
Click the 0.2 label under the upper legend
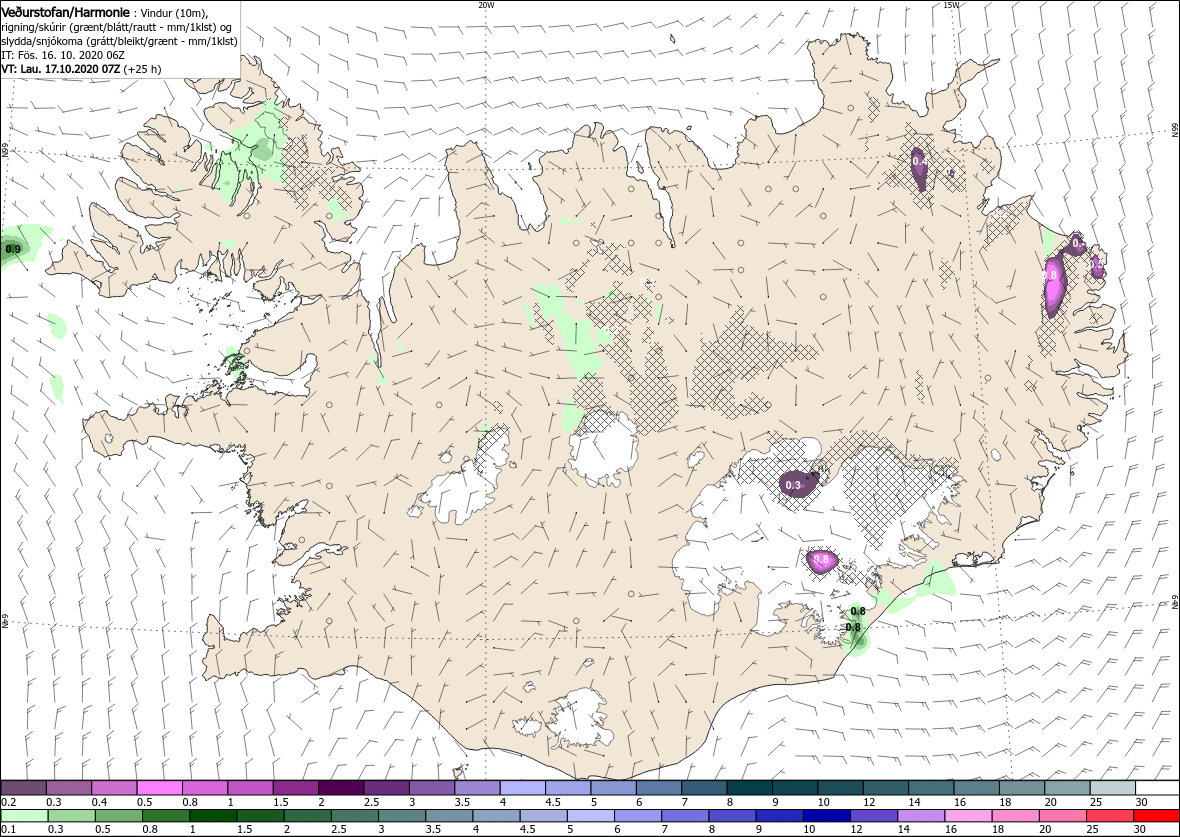[8, 802]
